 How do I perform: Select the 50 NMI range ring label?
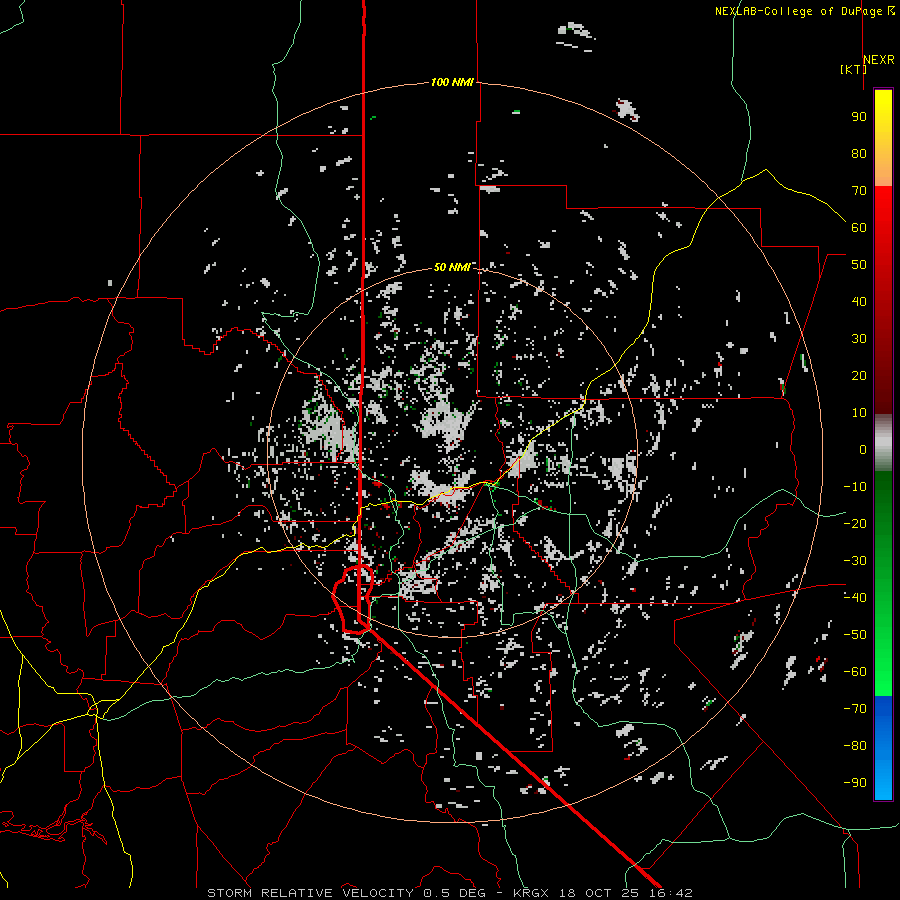pos(452,267)
